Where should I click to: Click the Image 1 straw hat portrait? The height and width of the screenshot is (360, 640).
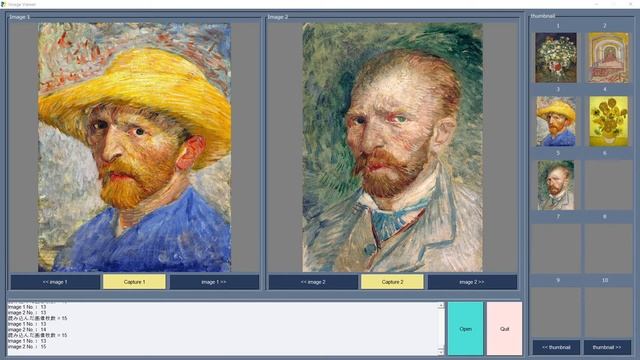click(134, 147)
